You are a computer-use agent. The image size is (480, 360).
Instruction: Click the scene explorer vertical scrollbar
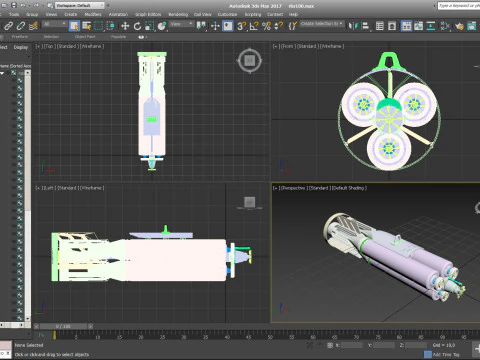point(28,197)
